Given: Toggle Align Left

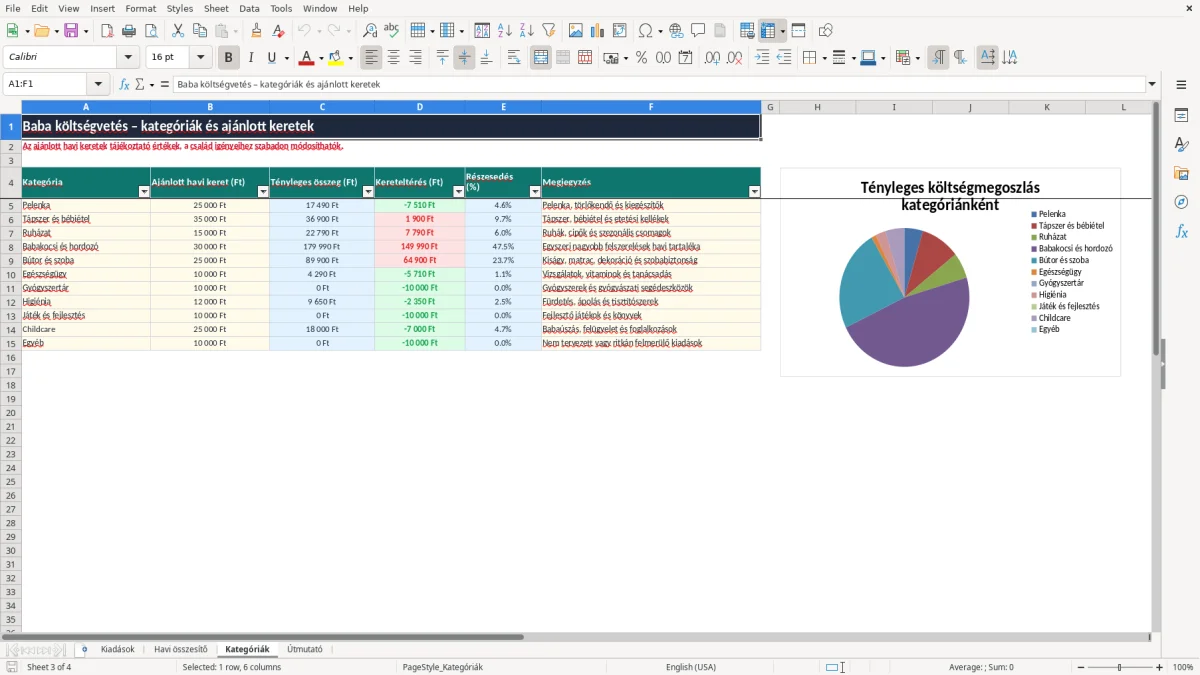Looking at the screenshot, I should click(x=371, y=58).
